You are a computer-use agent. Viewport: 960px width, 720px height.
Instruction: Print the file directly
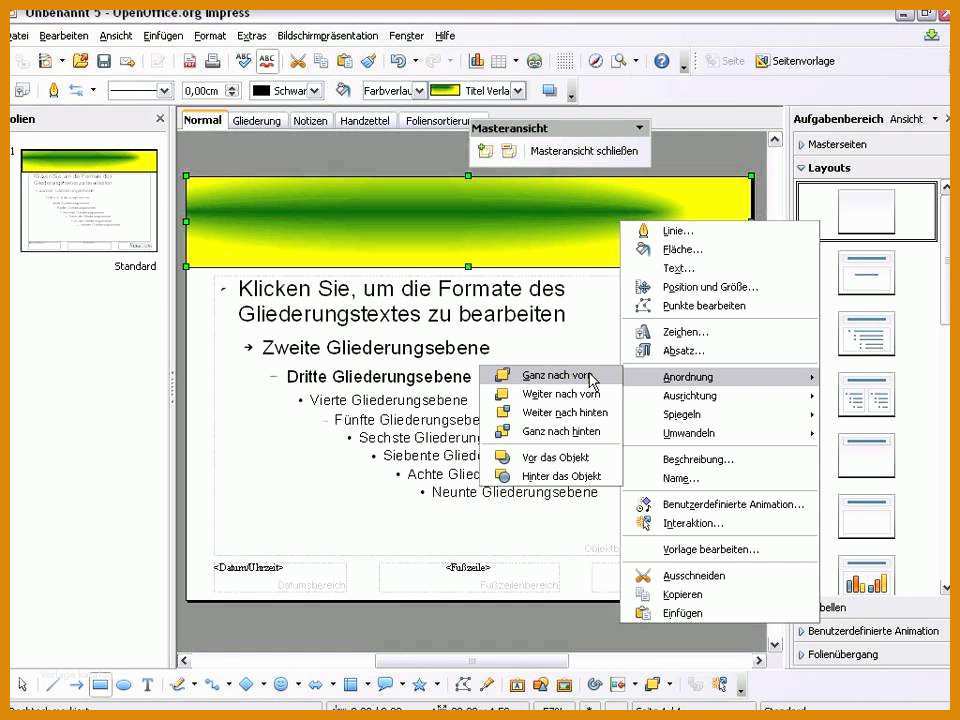coord(212,61)
